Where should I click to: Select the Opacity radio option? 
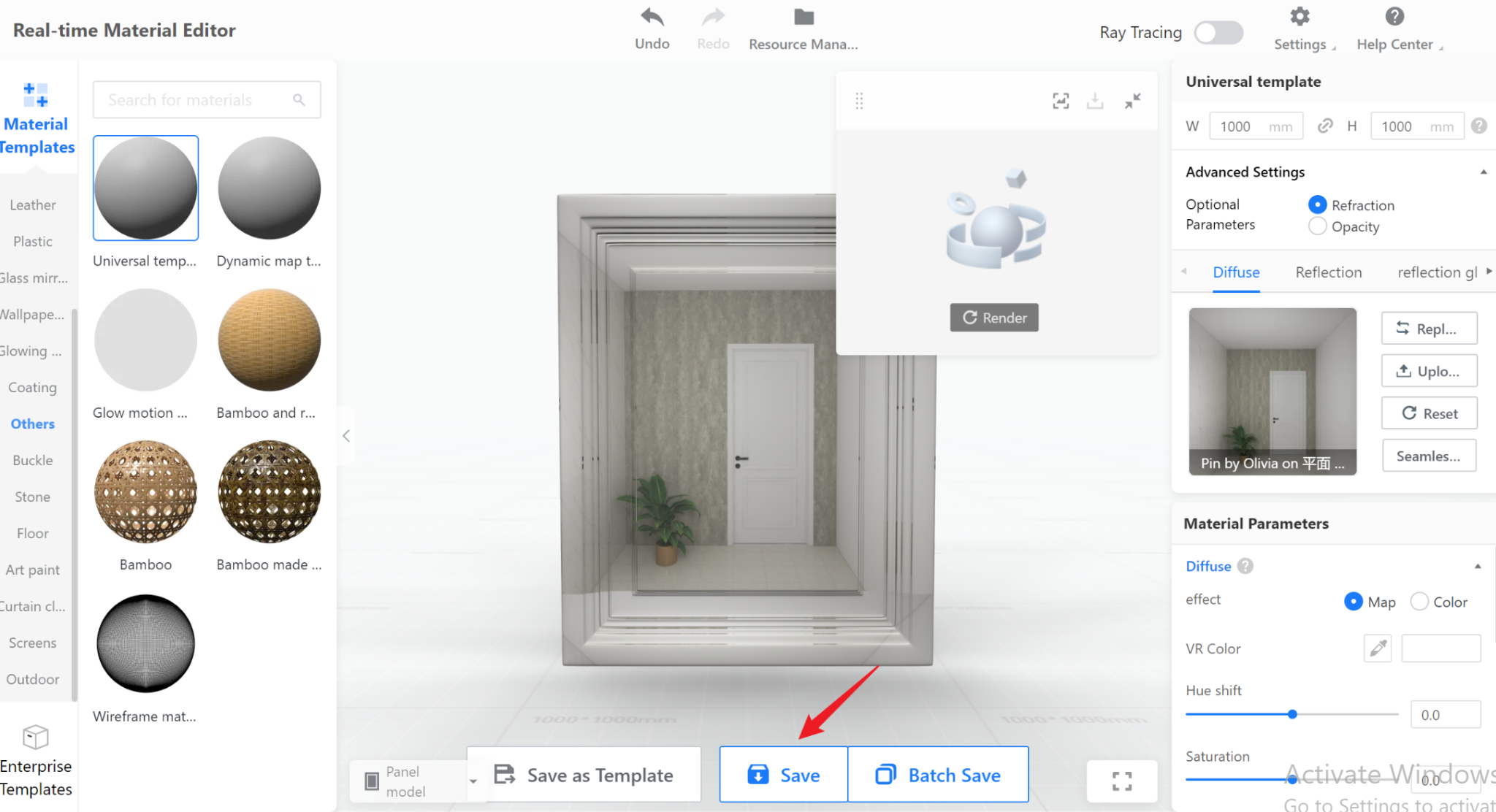pos(1318,226)
